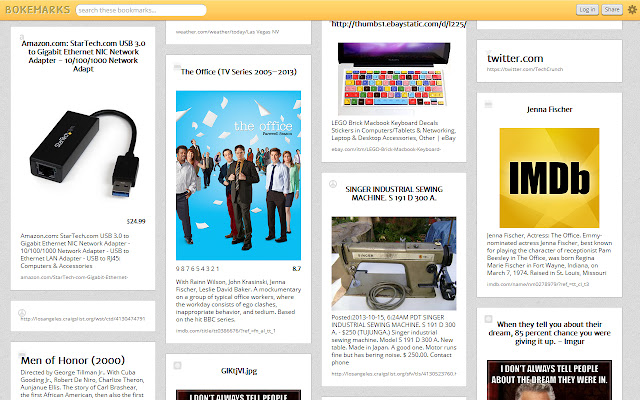
Task: Open the meme image under GIKtjVl.jpg
Action: (238, 395)
